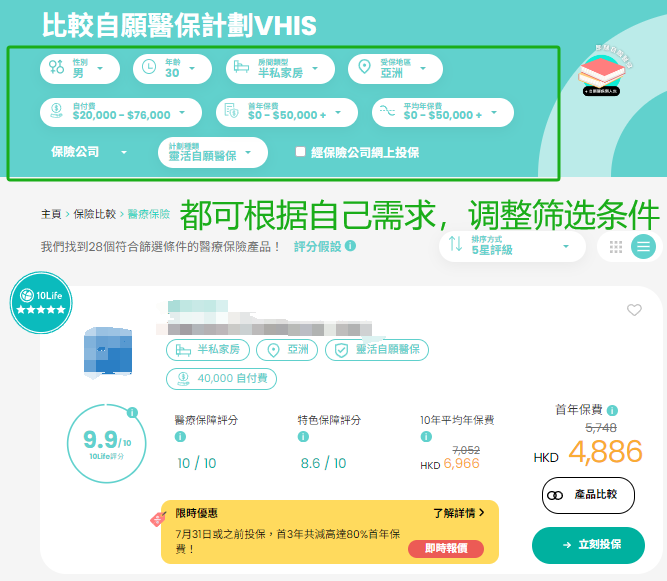667x581 pixels.
Task: Click info icon under 特色保障評分
Action: tap(303, 437)
